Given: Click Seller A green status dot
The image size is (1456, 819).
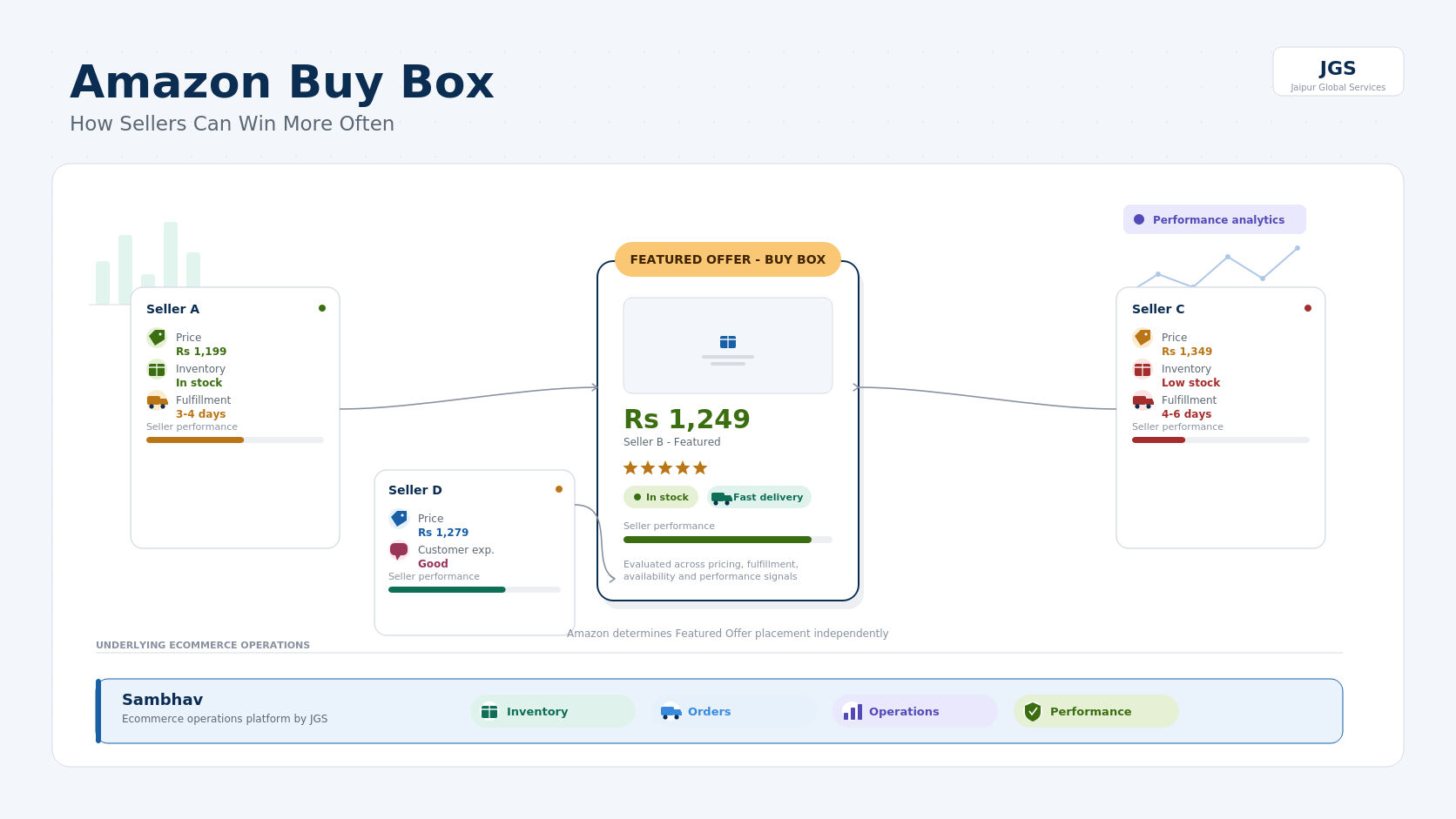Looking at the screenshot, I should pos(322,308).
